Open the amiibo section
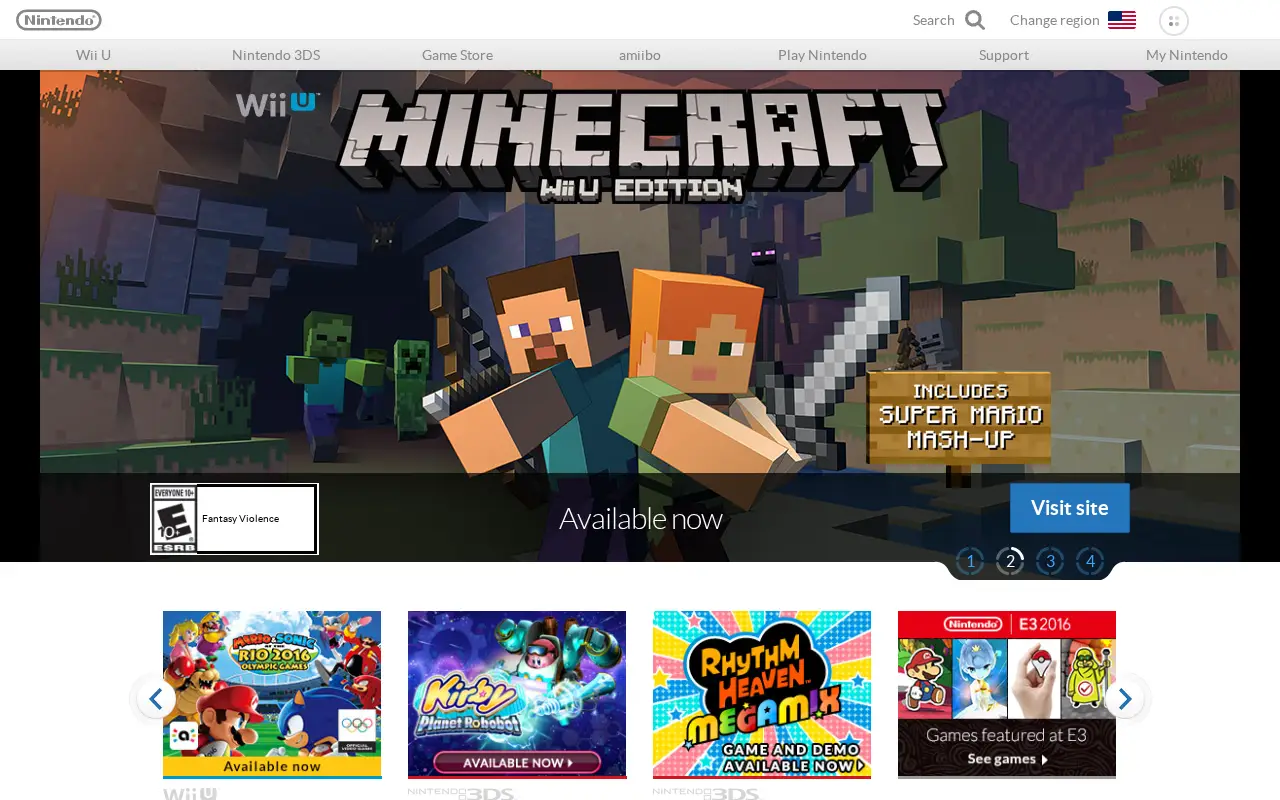This screenshot has height=800, width=1280. tap(640, 55)
